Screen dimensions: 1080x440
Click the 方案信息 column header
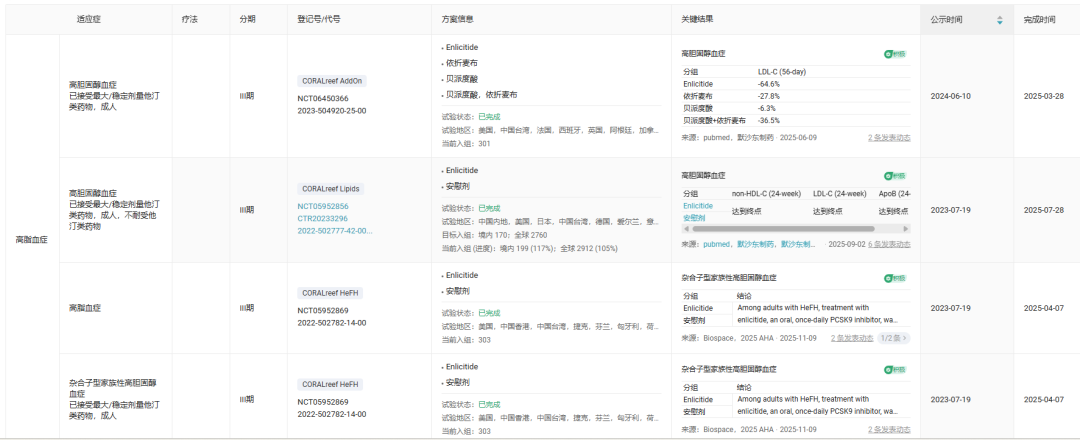[x=457, y=20]
